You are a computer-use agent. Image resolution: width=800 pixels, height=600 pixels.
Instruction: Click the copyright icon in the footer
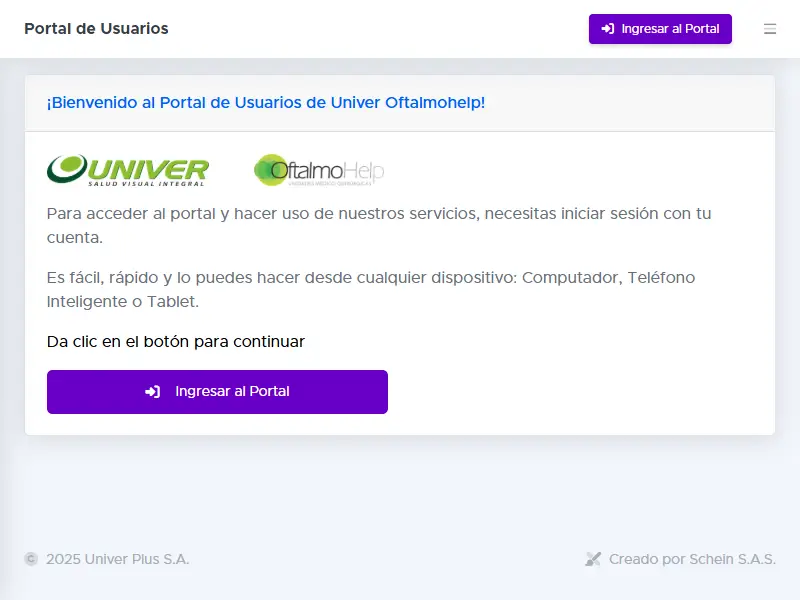(x=31, y=559)
